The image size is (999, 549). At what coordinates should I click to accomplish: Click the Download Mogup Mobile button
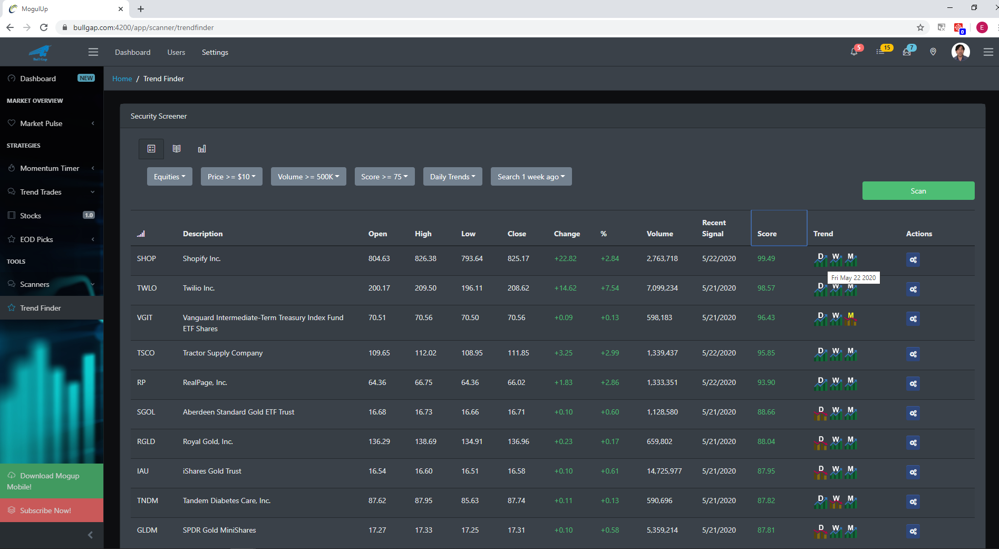click(52, 481)
